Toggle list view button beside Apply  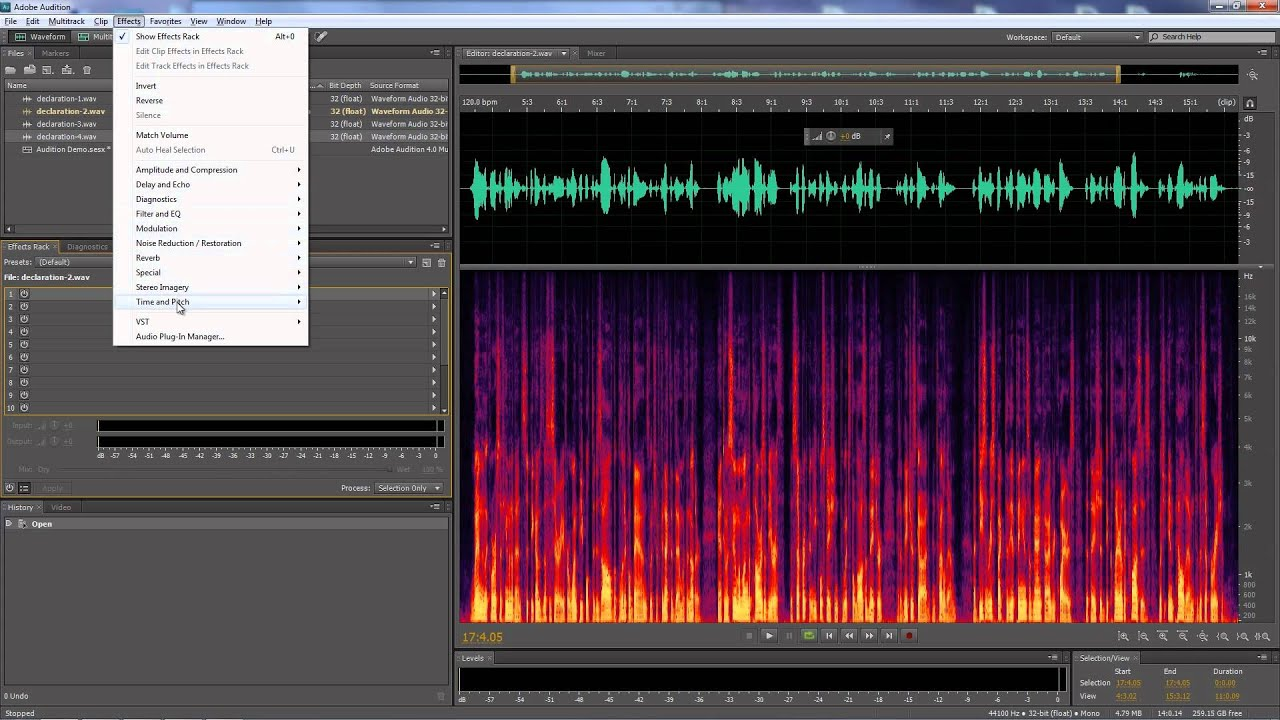pyautogui.click(x=24, y=488)
